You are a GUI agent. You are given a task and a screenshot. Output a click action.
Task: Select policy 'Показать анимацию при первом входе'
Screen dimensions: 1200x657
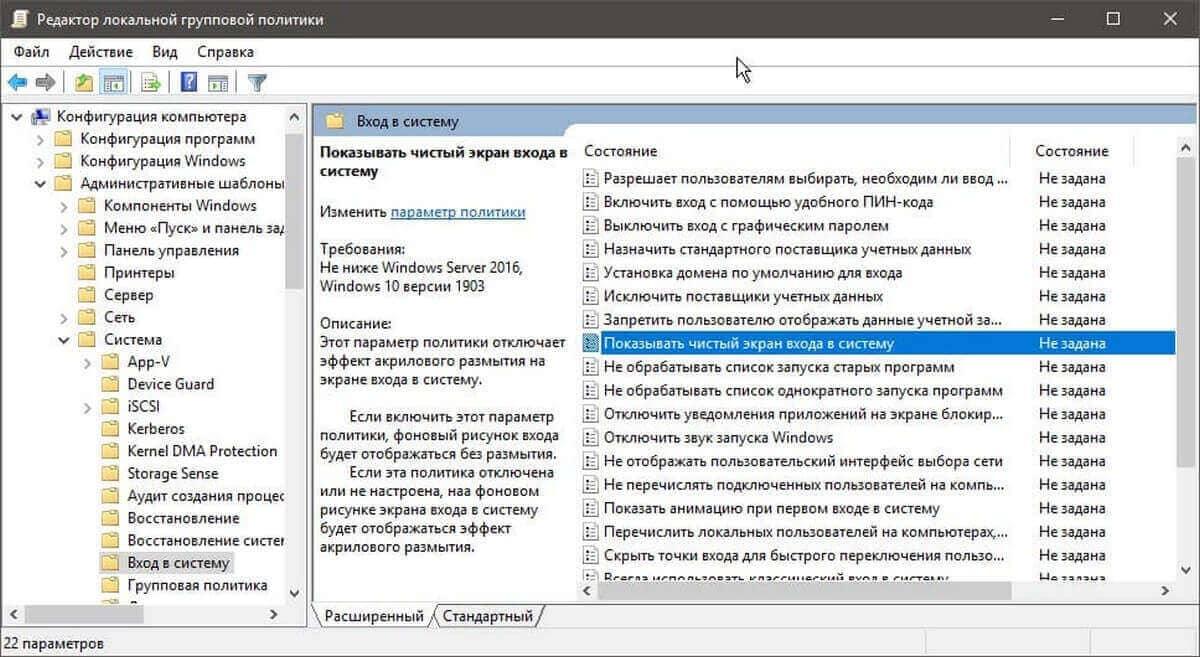point(771,508)
